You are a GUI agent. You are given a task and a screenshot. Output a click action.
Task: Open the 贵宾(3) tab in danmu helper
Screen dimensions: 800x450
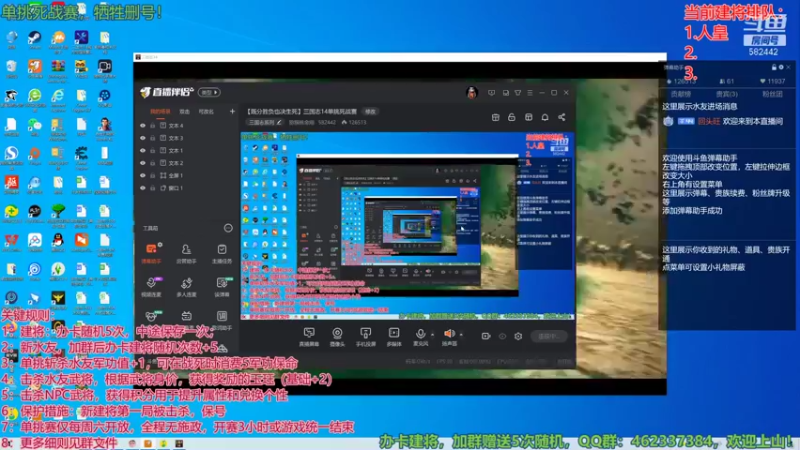[727, 94]
